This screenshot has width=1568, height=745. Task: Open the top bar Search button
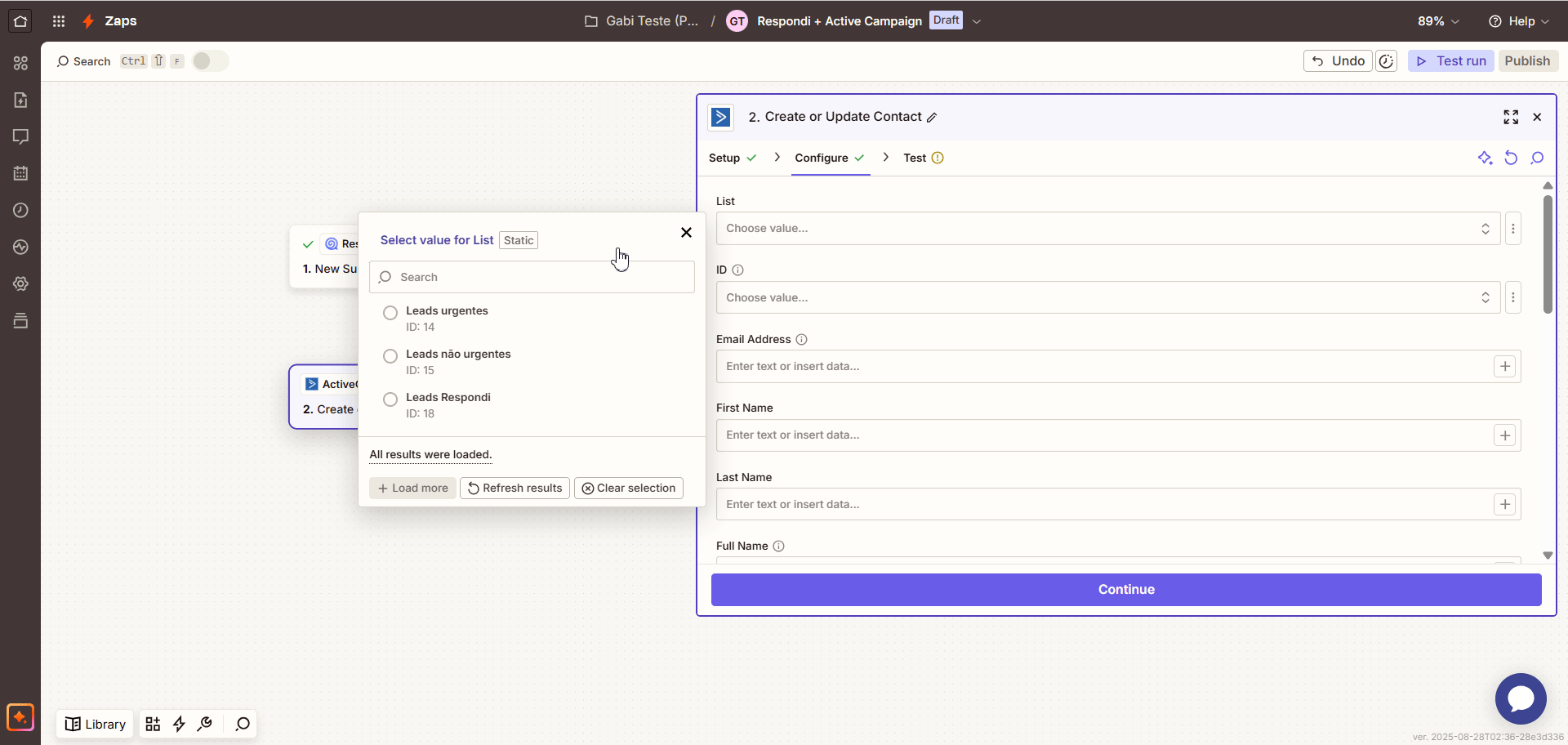pyautogui.click(x=83, y=61)
